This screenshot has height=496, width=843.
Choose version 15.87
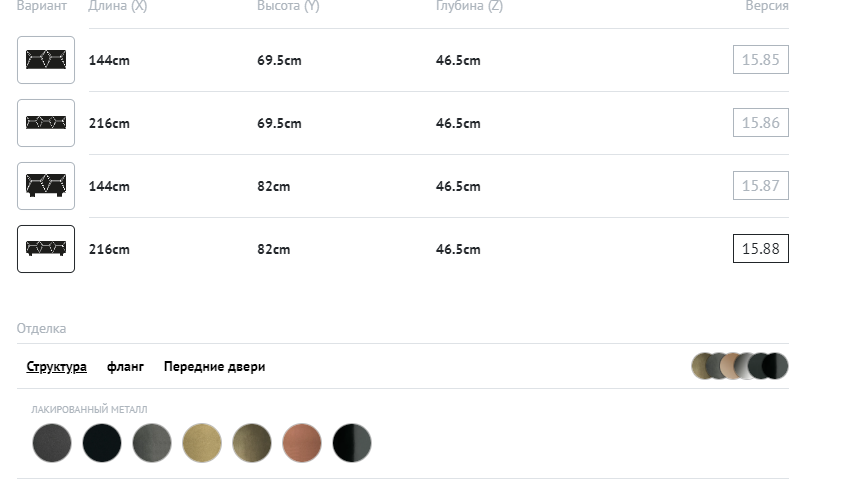coord(760,186)
